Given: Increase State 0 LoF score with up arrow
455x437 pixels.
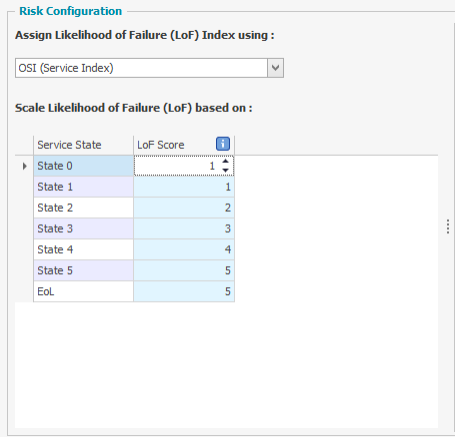Looking at the screenshot, I should (225, 161).
